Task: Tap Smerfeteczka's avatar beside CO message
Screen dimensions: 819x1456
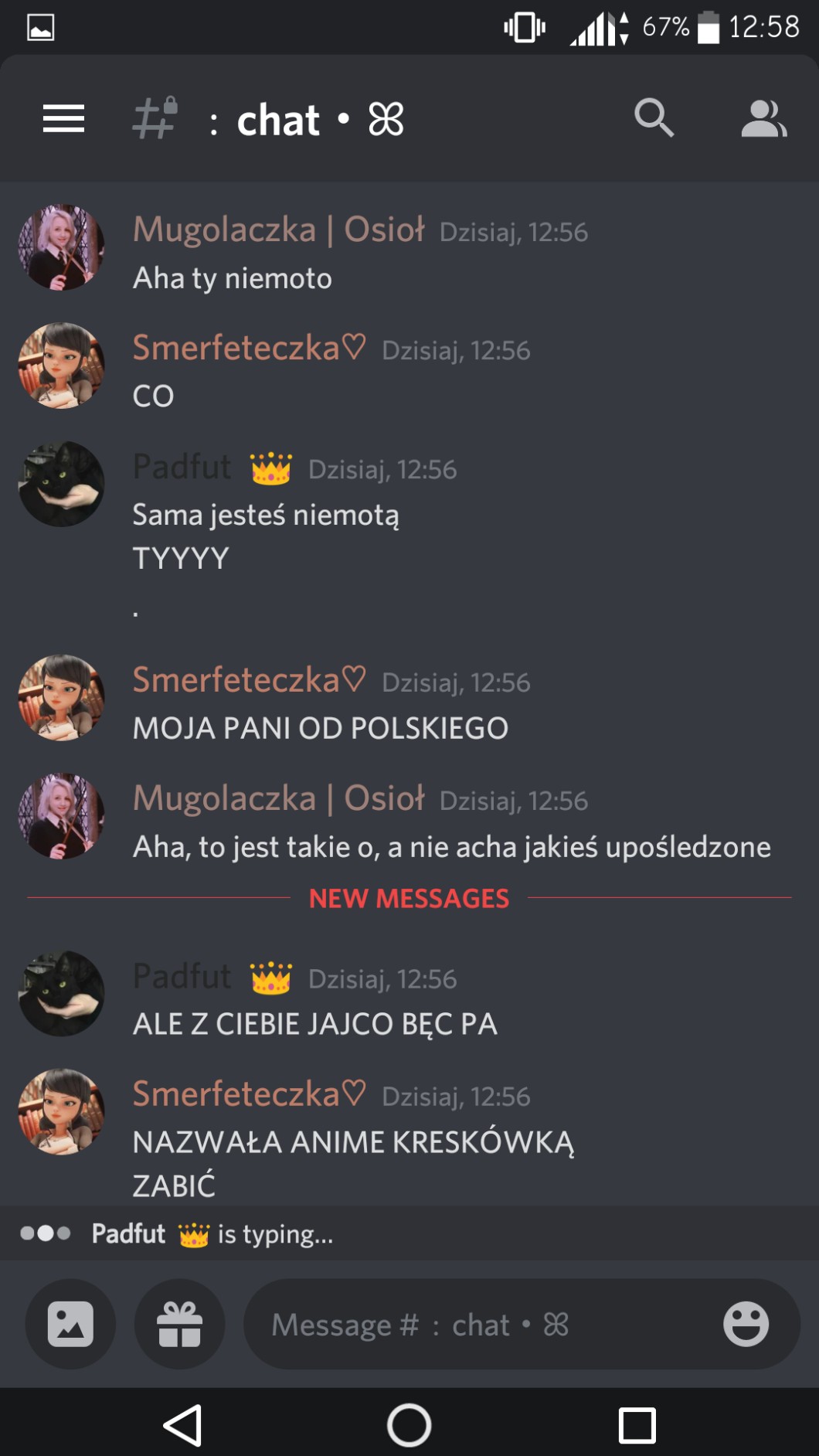Action: point(61,366)
